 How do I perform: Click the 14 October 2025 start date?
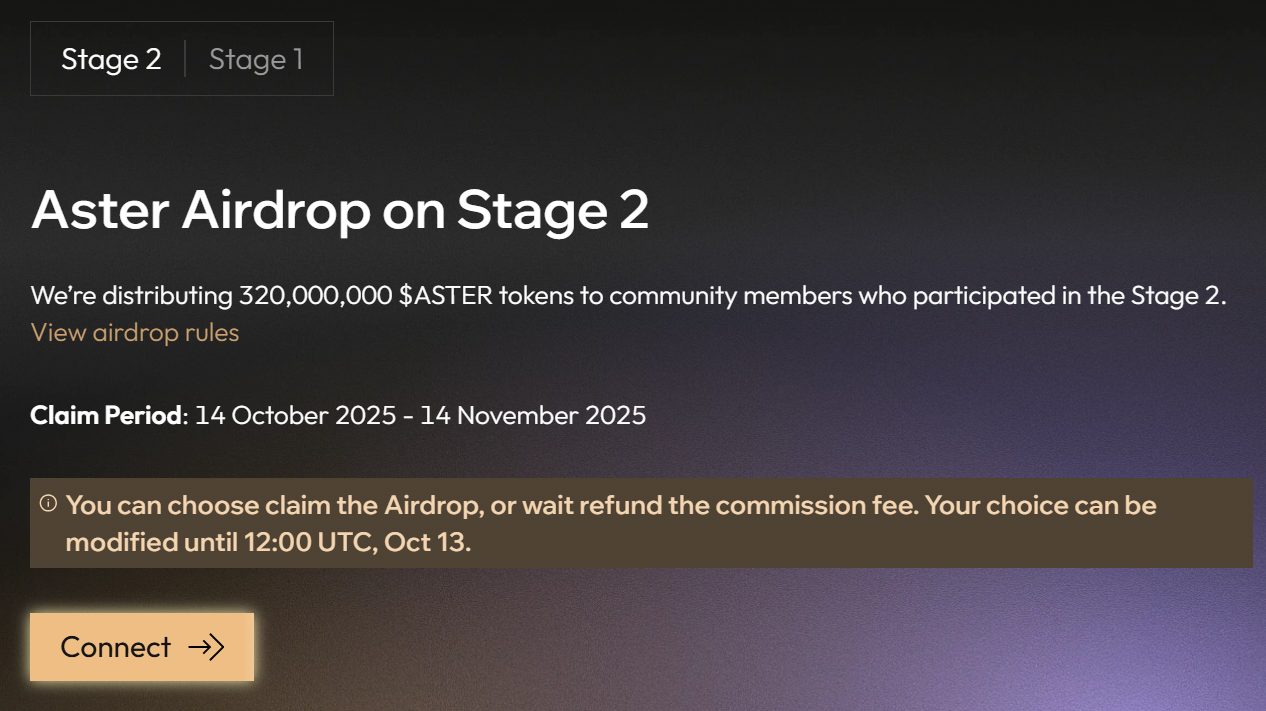295,415
